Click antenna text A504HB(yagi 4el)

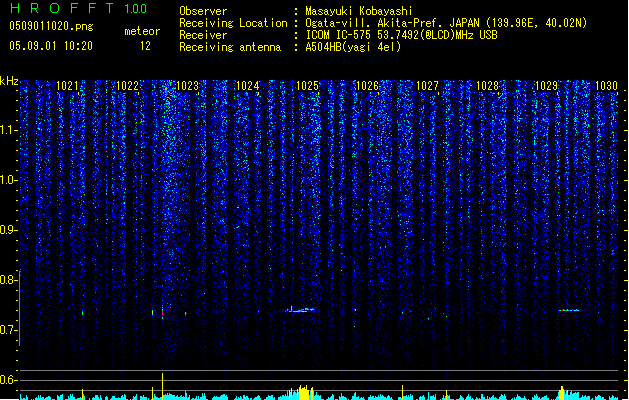353,47
